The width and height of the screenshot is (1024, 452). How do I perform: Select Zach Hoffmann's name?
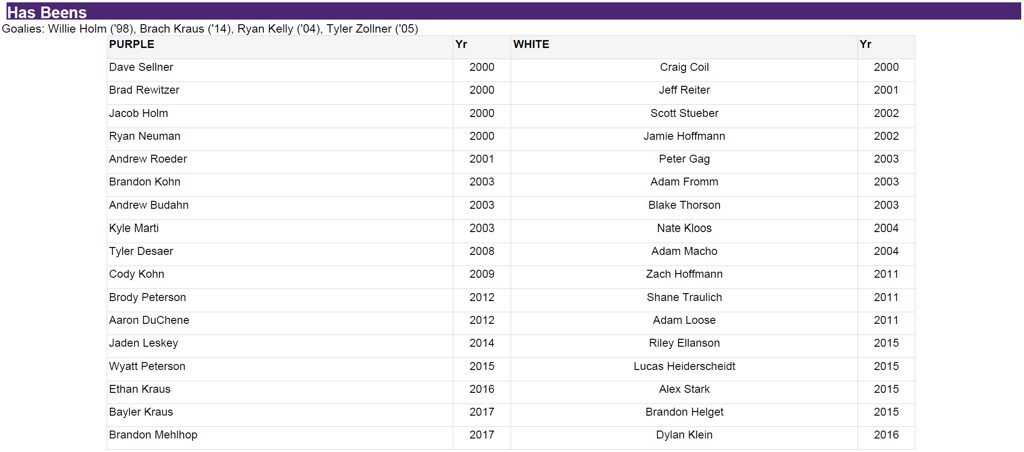684,275
